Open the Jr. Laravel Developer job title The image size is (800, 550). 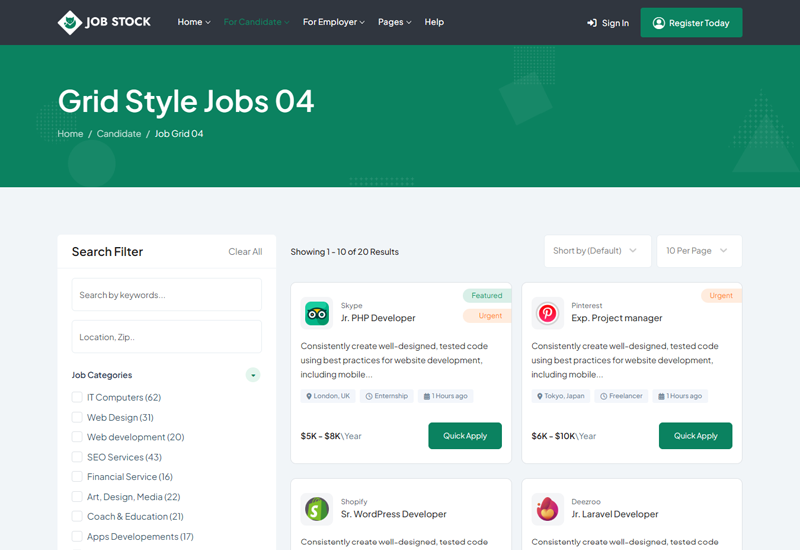tap(615, 514)
